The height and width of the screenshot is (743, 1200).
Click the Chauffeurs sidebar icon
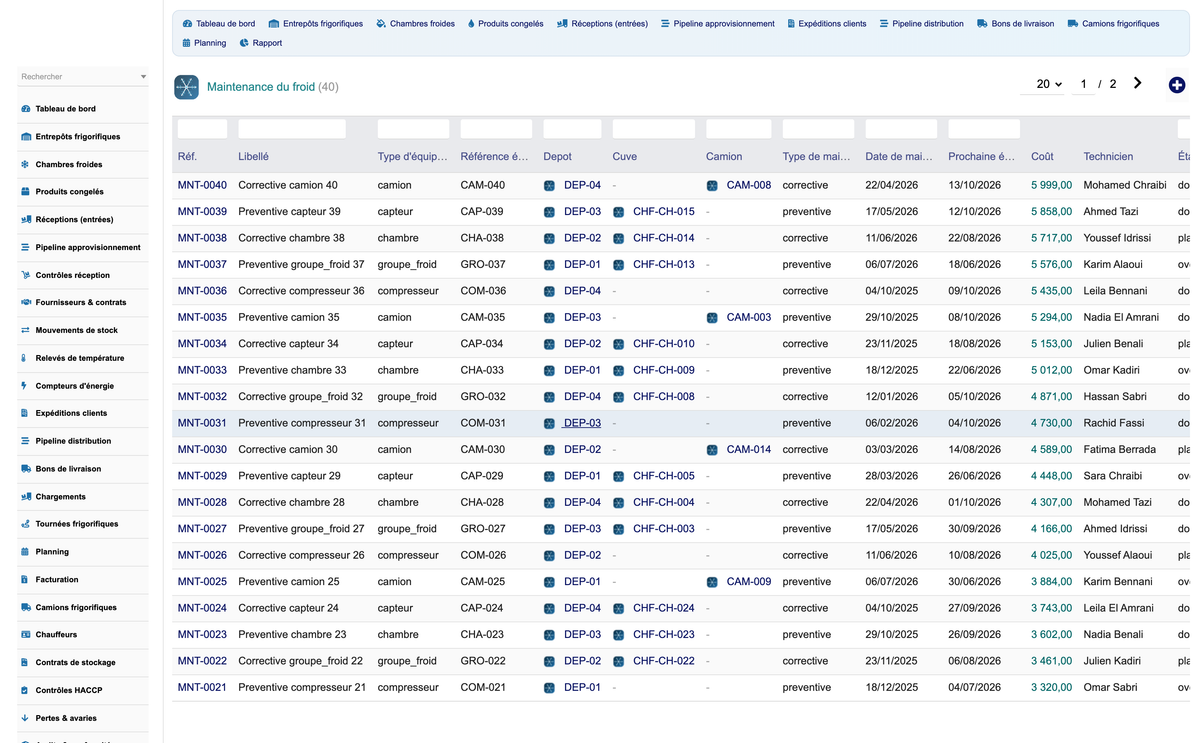(x=25, y=634)
